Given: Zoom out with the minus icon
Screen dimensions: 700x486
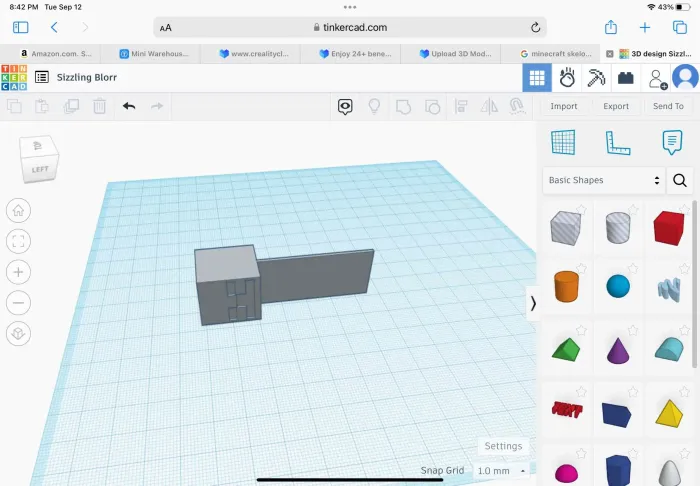Looking at the screenshot, I should pyautogui.click(x=19, y=303).
